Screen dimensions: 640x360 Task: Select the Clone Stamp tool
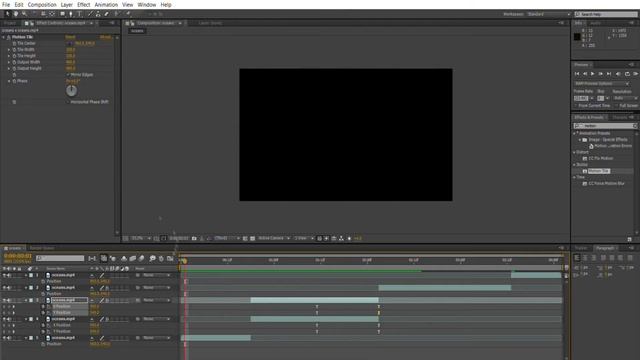coord(98,13)
